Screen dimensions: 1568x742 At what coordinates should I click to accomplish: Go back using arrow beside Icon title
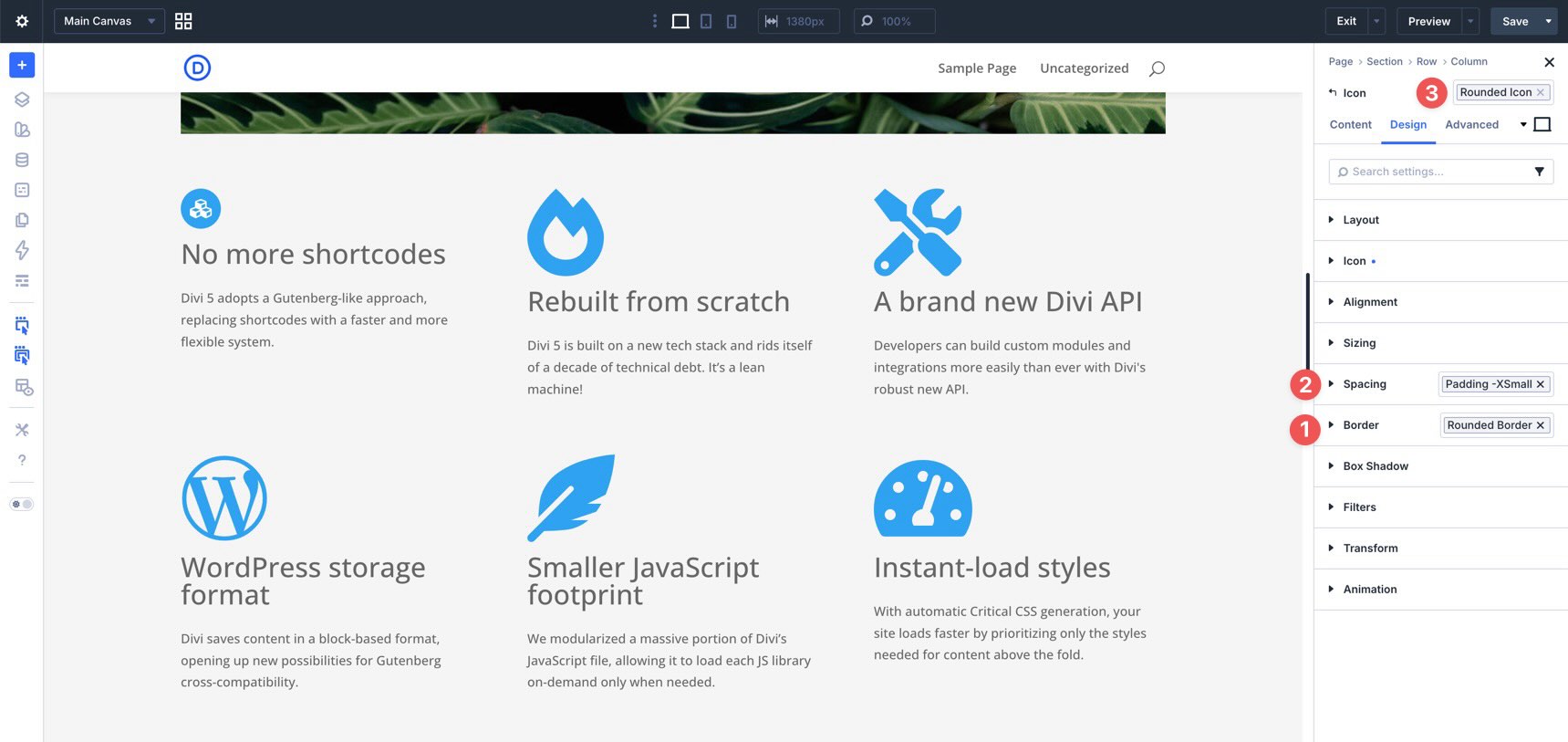1333,93
